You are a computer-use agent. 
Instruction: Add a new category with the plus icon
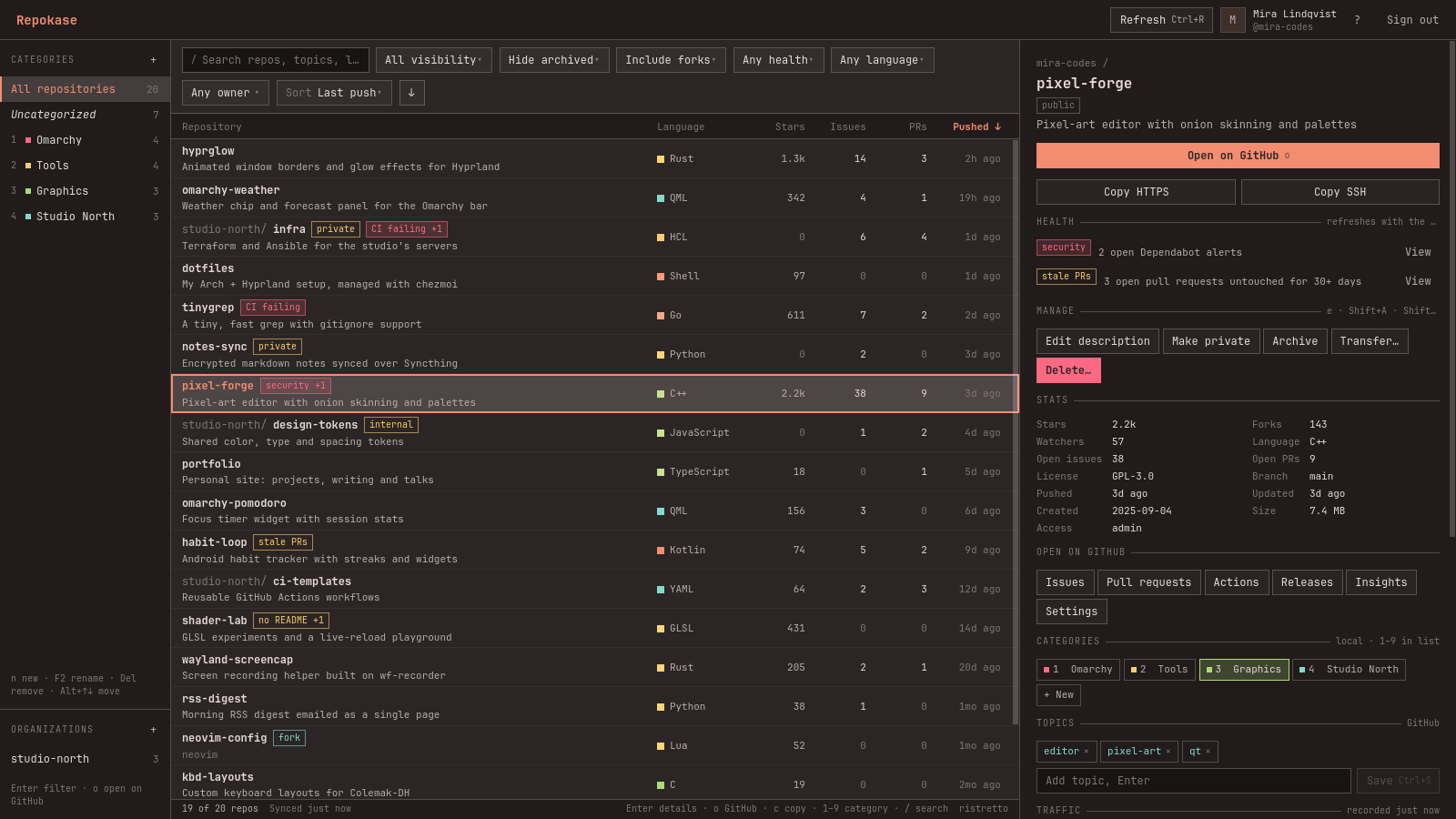(x=153, y=60)
